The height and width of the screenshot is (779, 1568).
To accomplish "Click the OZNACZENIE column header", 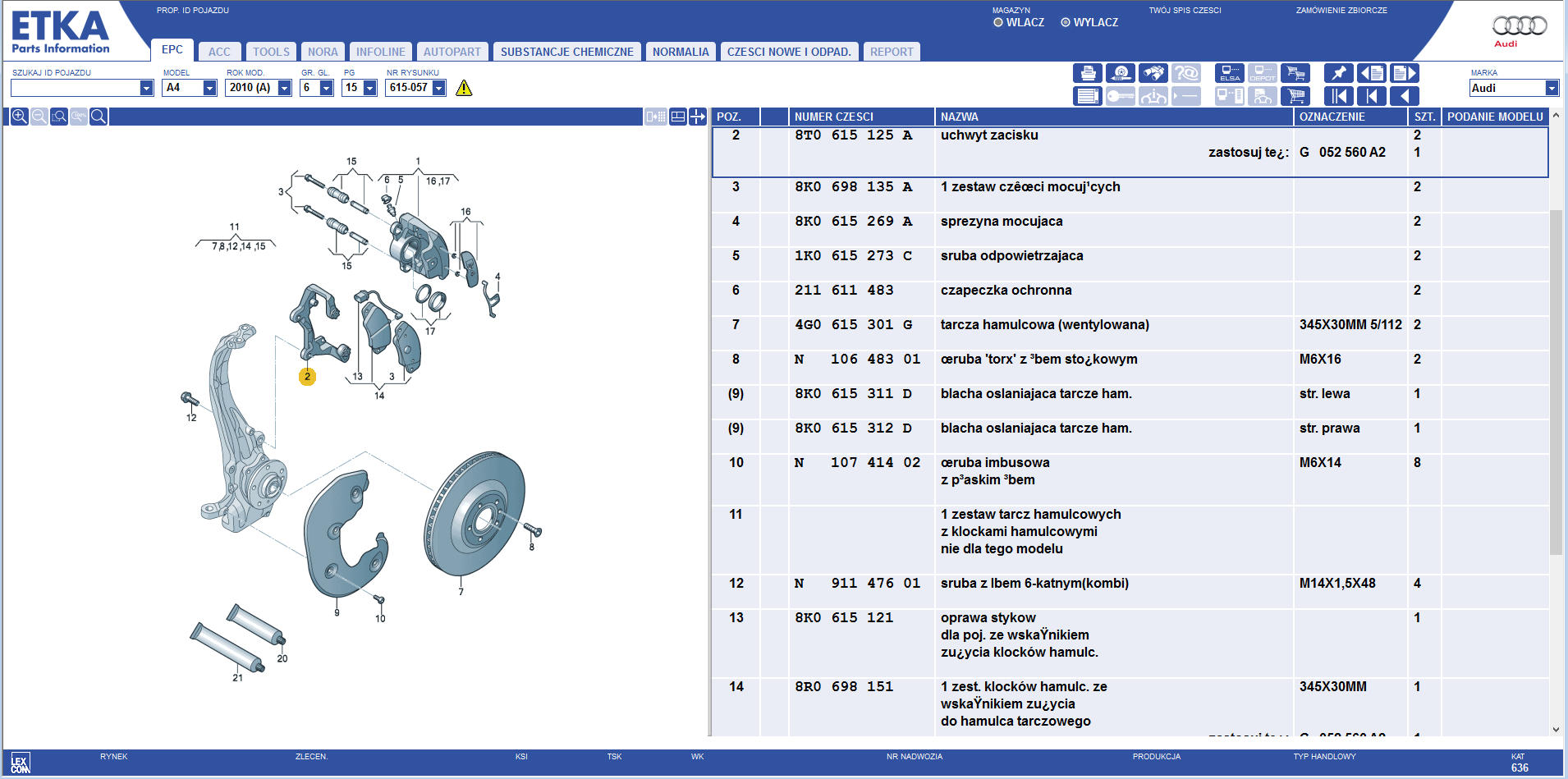I will click(x=1350, y=117).
